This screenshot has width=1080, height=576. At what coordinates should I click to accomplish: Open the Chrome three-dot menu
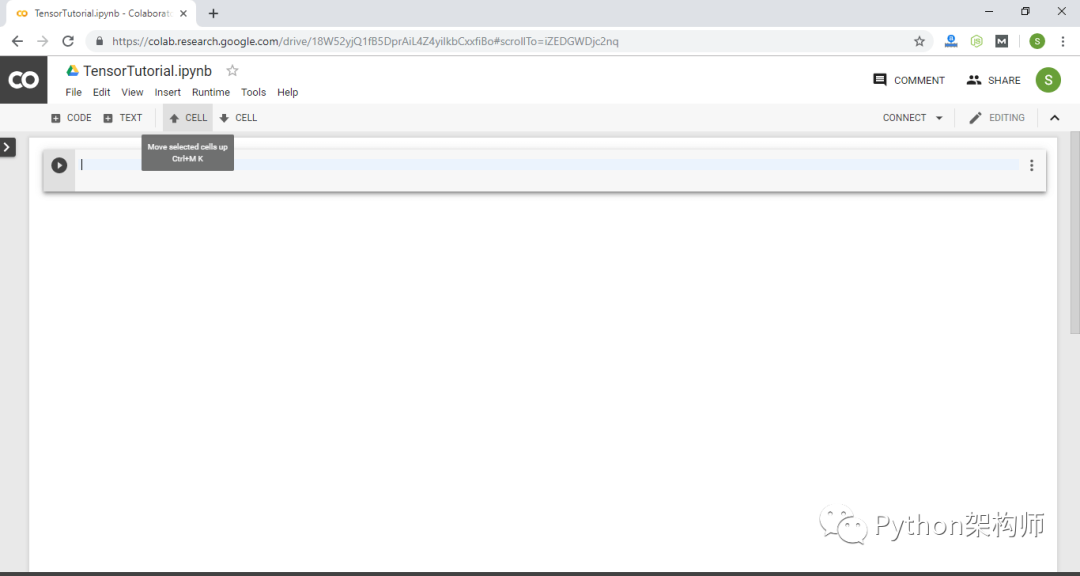(1063, 41)
